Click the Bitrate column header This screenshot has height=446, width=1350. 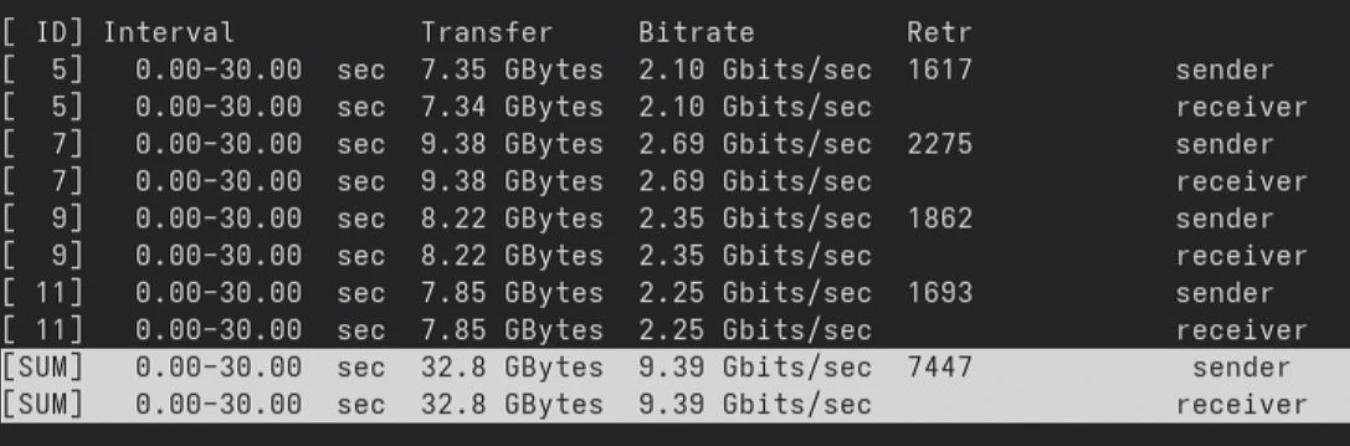tap(696, 33)
